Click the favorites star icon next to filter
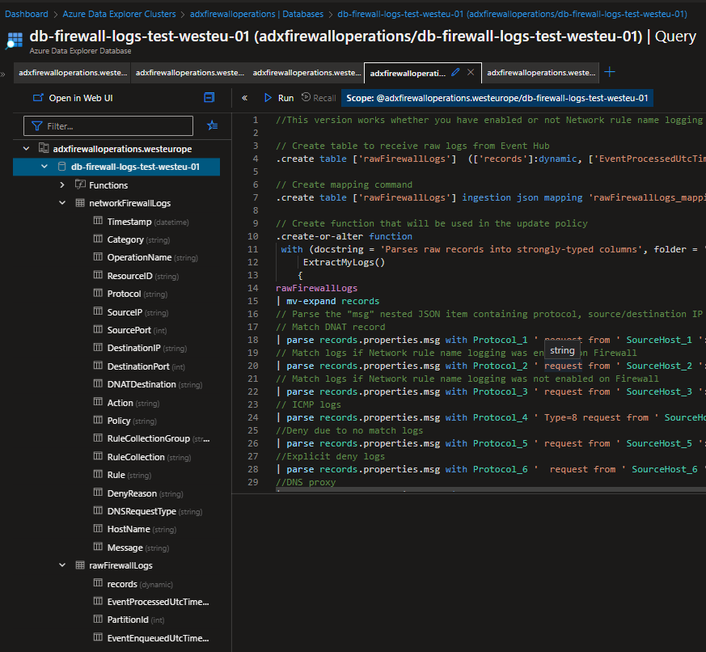Viewport: 706px width, 652px height. pos(212,126)
